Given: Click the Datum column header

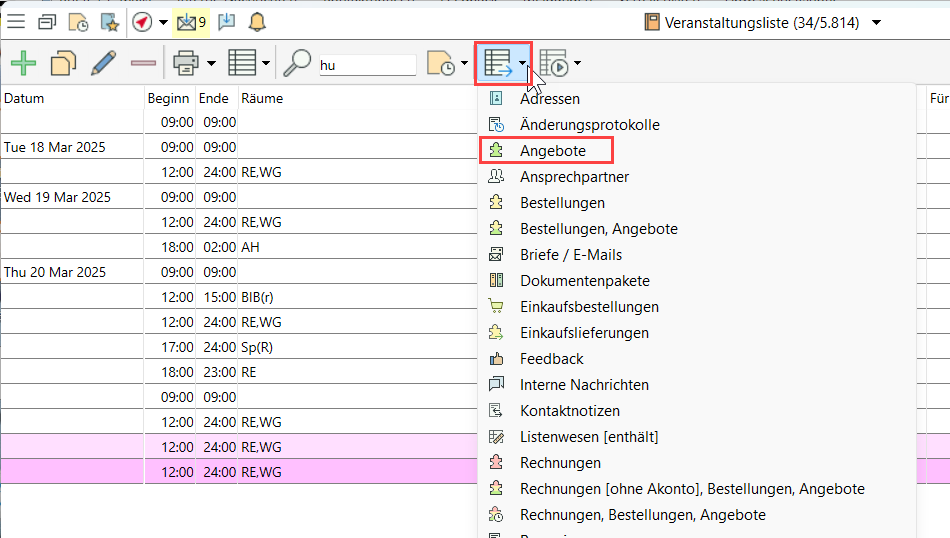Looking at the screenshot, I should tap(24, 98).
